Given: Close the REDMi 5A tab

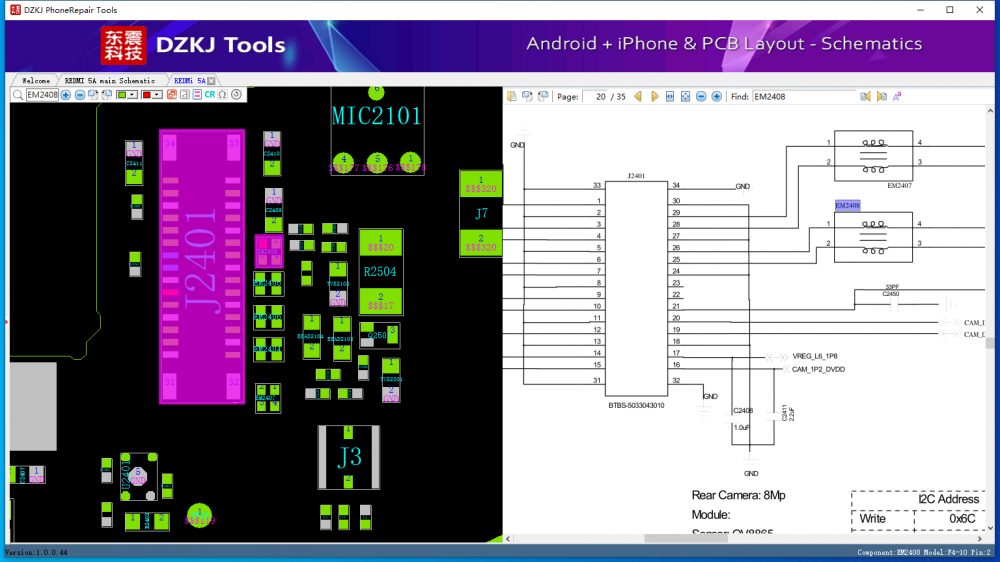Looking at the screenshot, I should (212, 81).
